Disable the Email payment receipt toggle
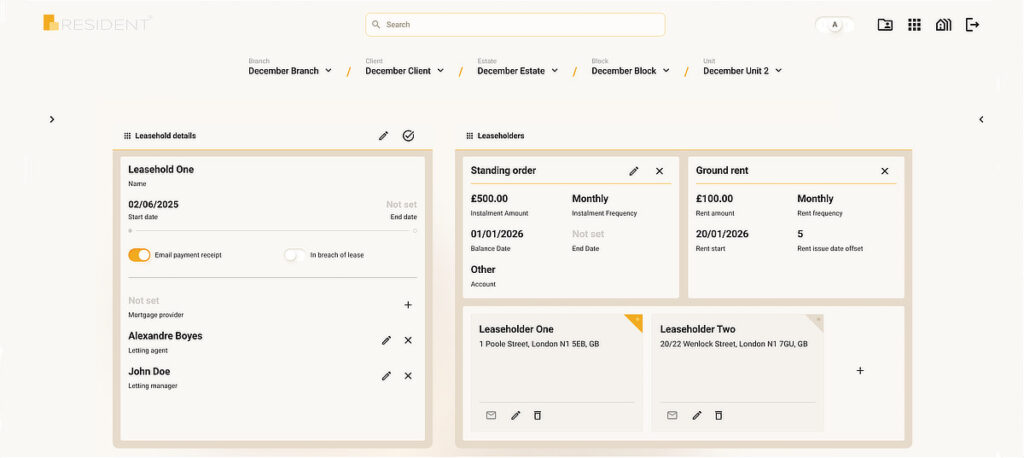1024x458 pixels. [x=139, y=255]
